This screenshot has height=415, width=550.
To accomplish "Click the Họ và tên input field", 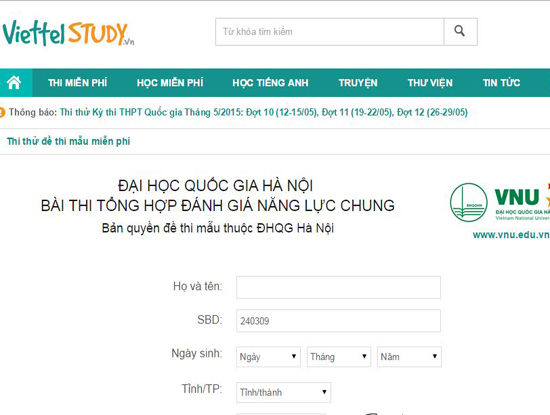I will [338, 287].
